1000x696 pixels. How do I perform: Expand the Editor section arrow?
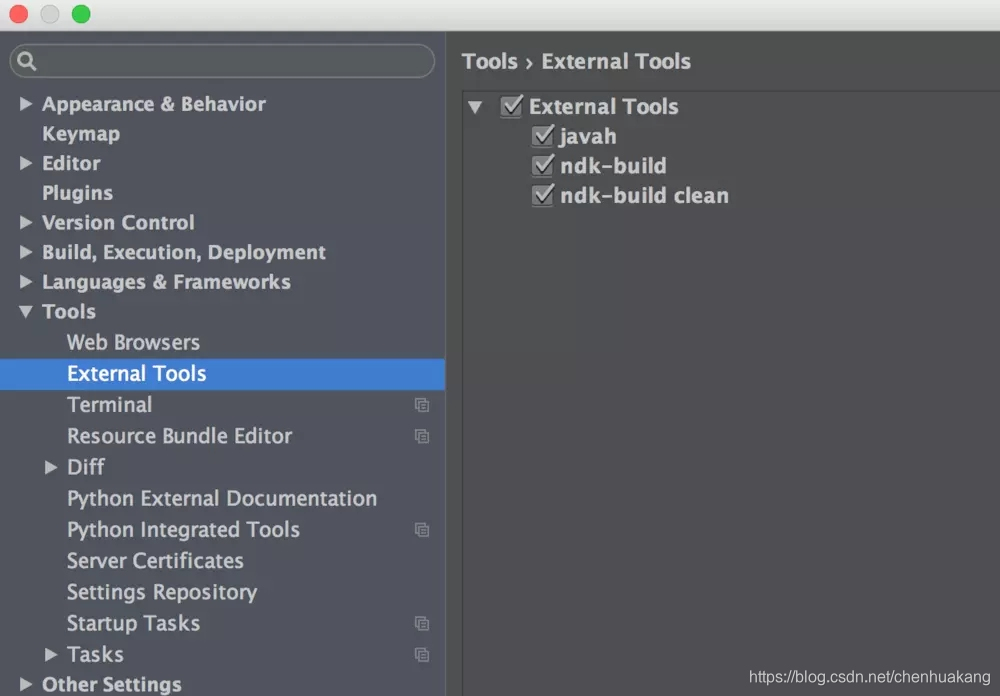26,163
